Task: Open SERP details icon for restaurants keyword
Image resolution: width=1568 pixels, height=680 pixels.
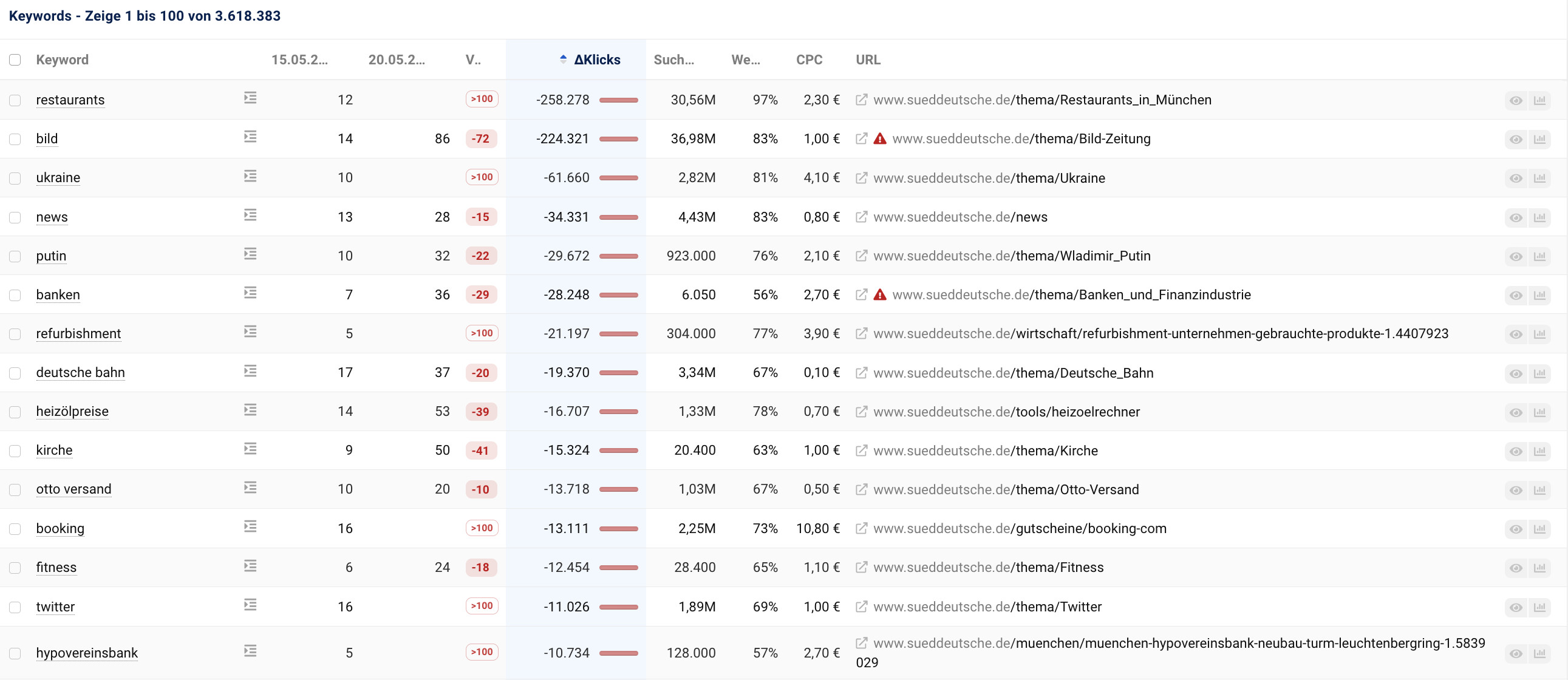Action: pyautogui.click(x=250, y=98)
